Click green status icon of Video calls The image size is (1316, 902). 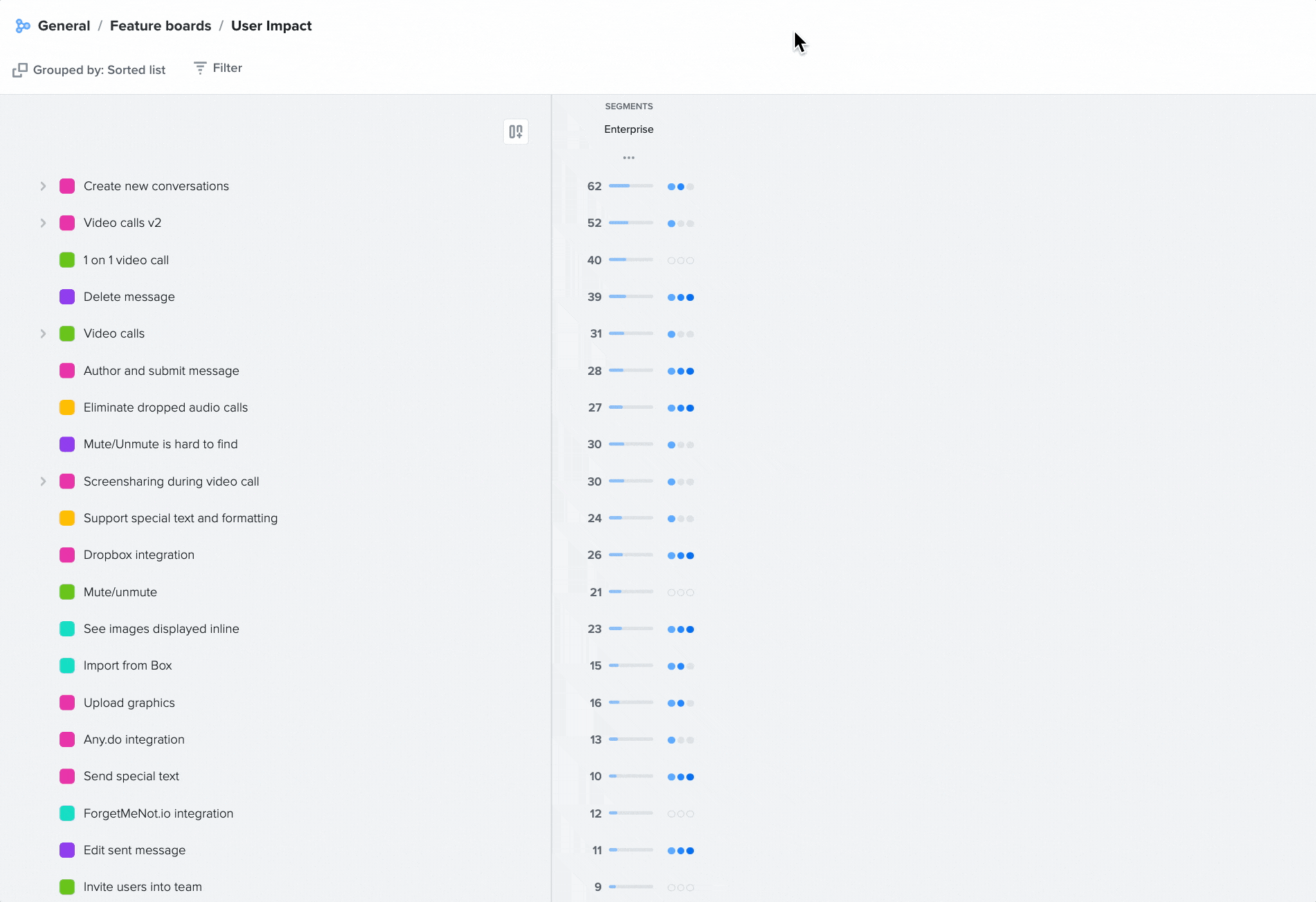(67, 333)
